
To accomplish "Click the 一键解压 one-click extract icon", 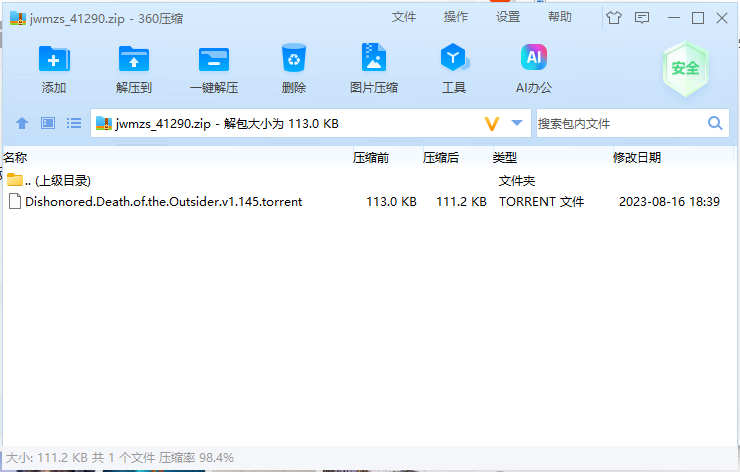I will point(214,59).
